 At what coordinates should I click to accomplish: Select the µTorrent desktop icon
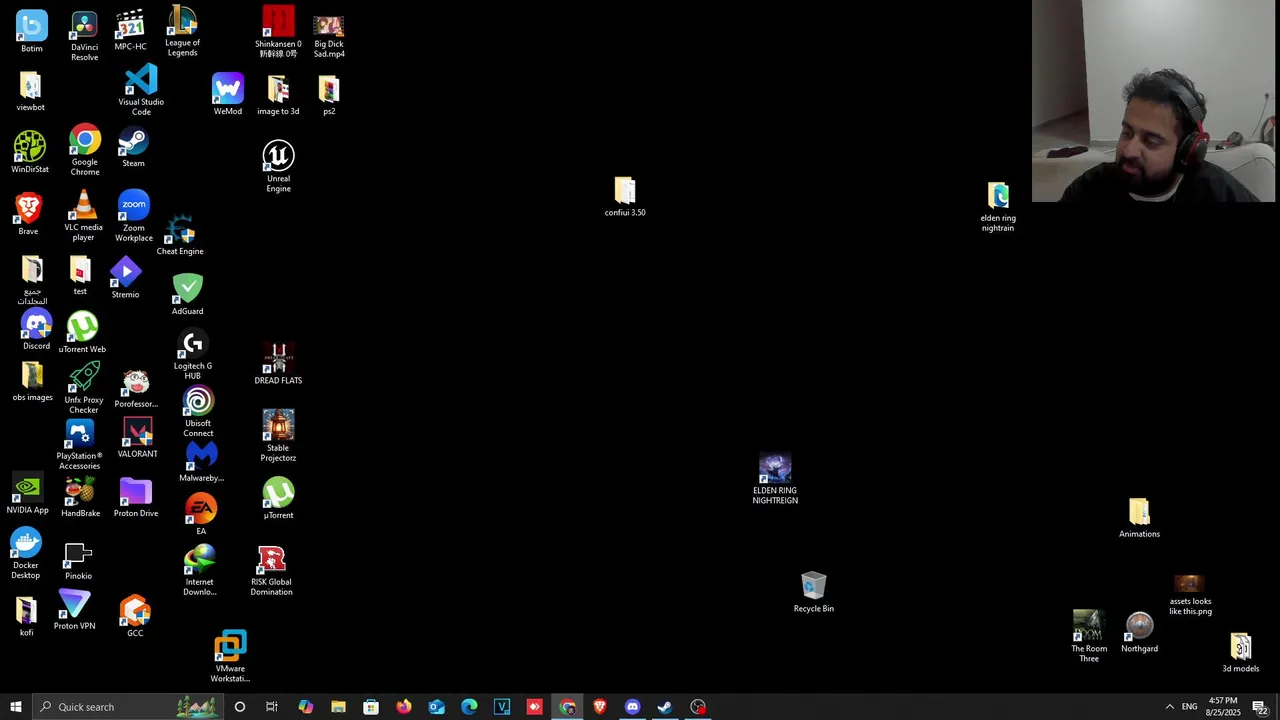pyautogui.click(x=278, y=497)
